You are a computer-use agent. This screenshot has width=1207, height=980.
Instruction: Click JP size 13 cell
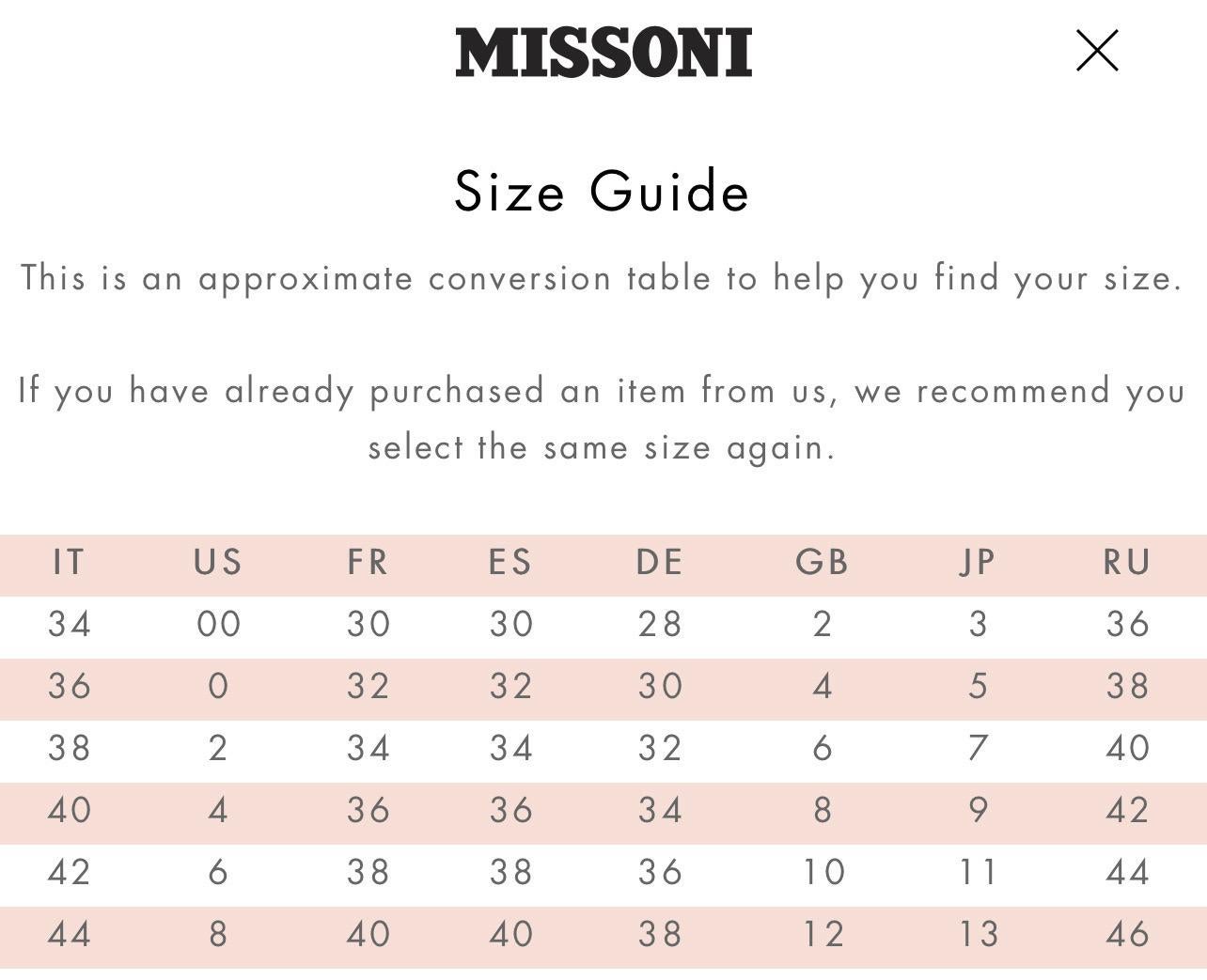coord(978,934)
